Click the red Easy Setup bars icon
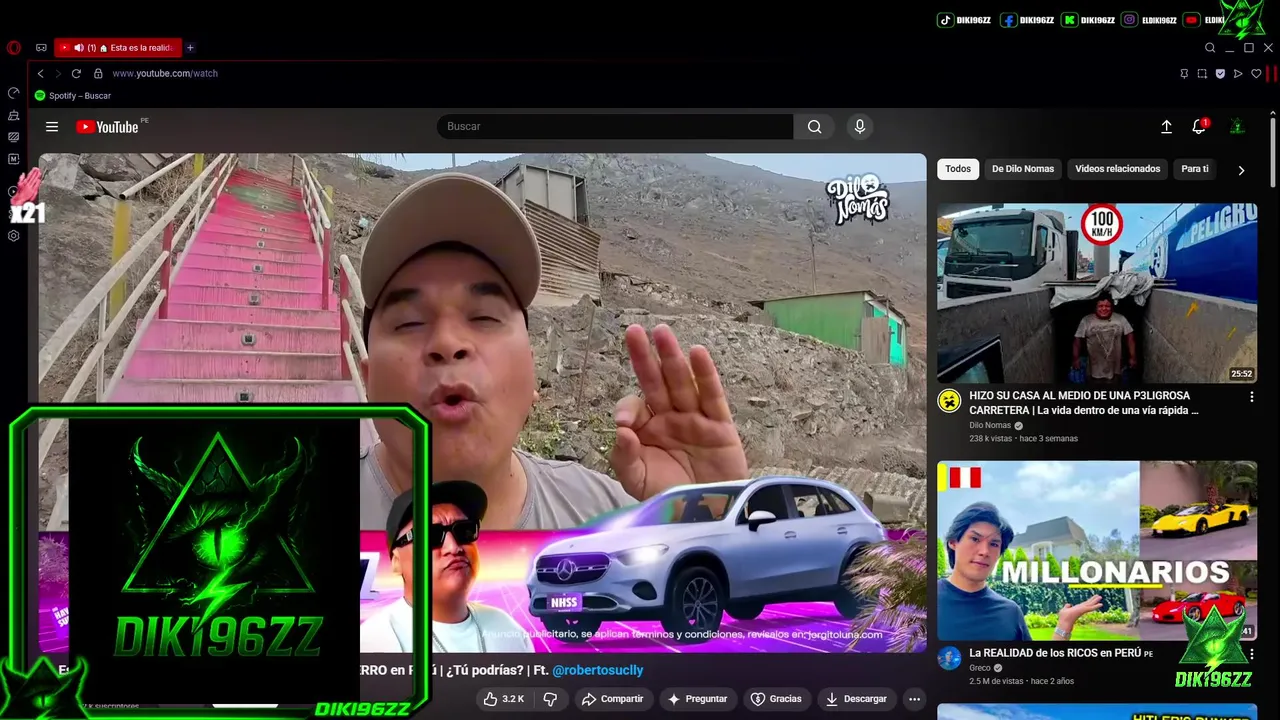 coord(1272,73)
